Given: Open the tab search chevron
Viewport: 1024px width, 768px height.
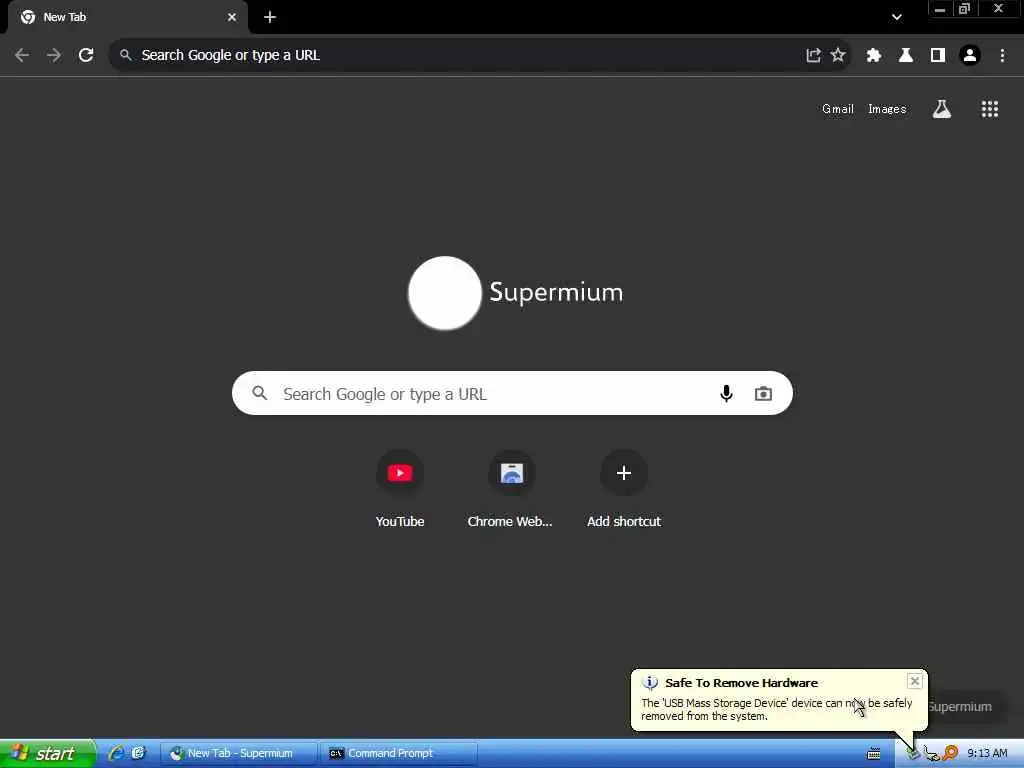Looking at the screenshot, I should (897, 17).
